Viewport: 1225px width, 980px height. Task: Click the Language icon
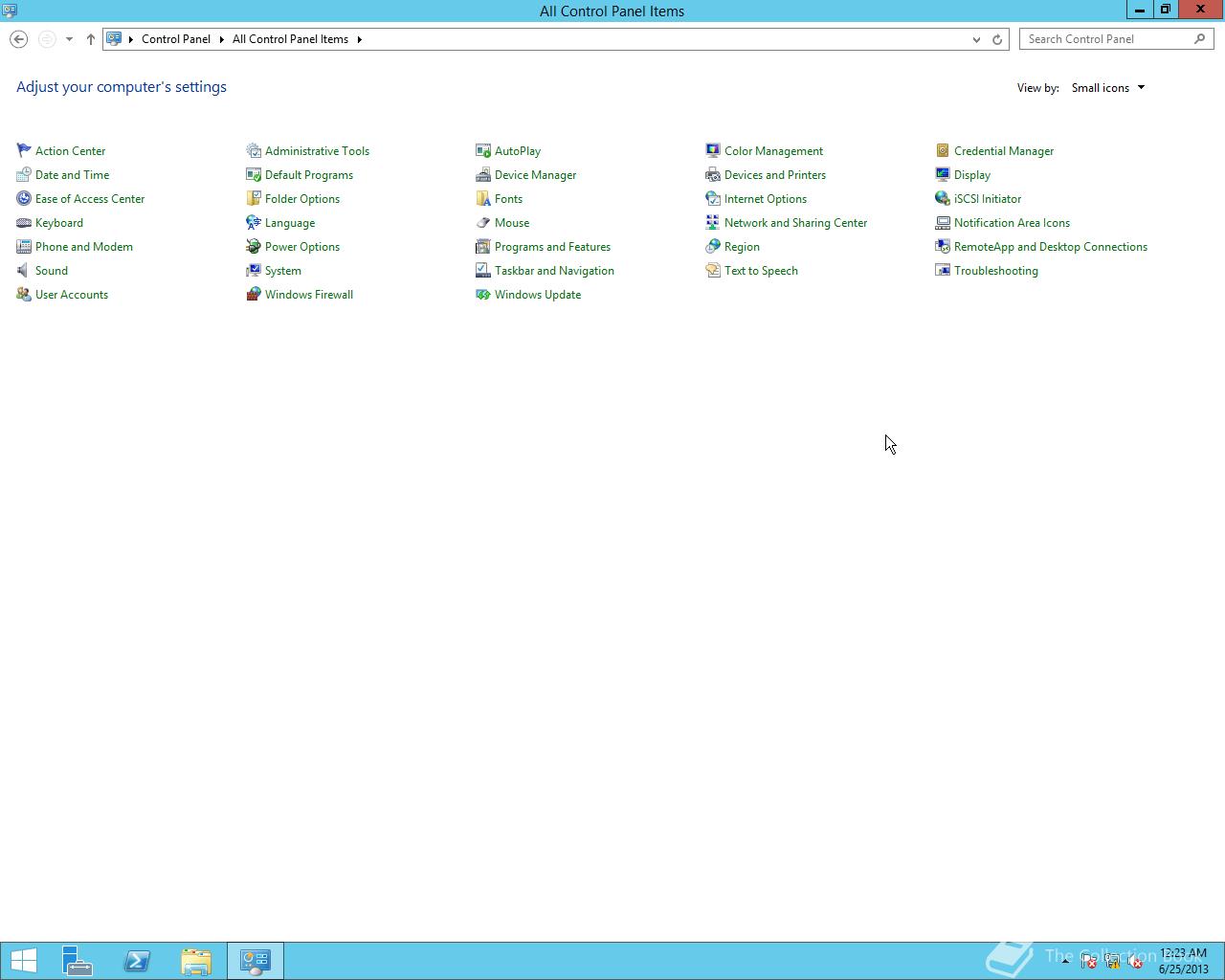(x=254, y=222)
